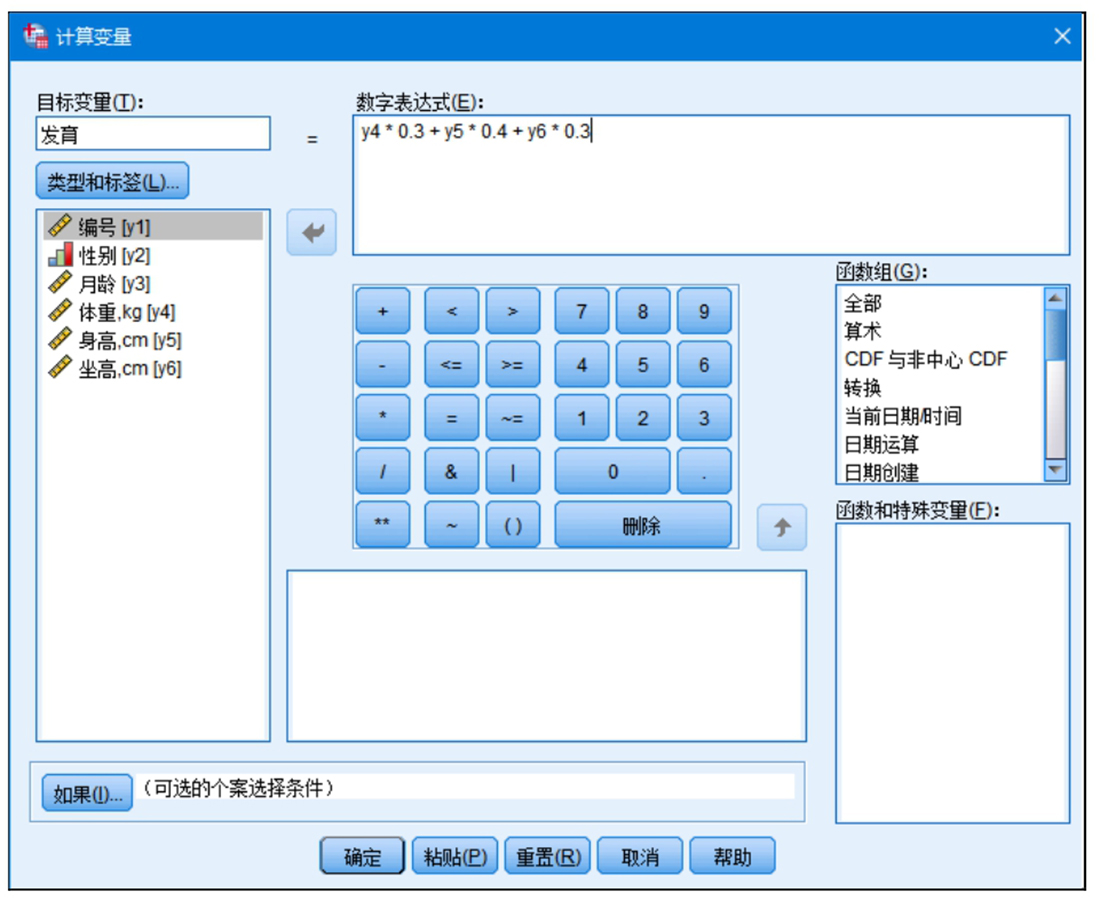Click digit 0 on the keypad

[612, 471]
